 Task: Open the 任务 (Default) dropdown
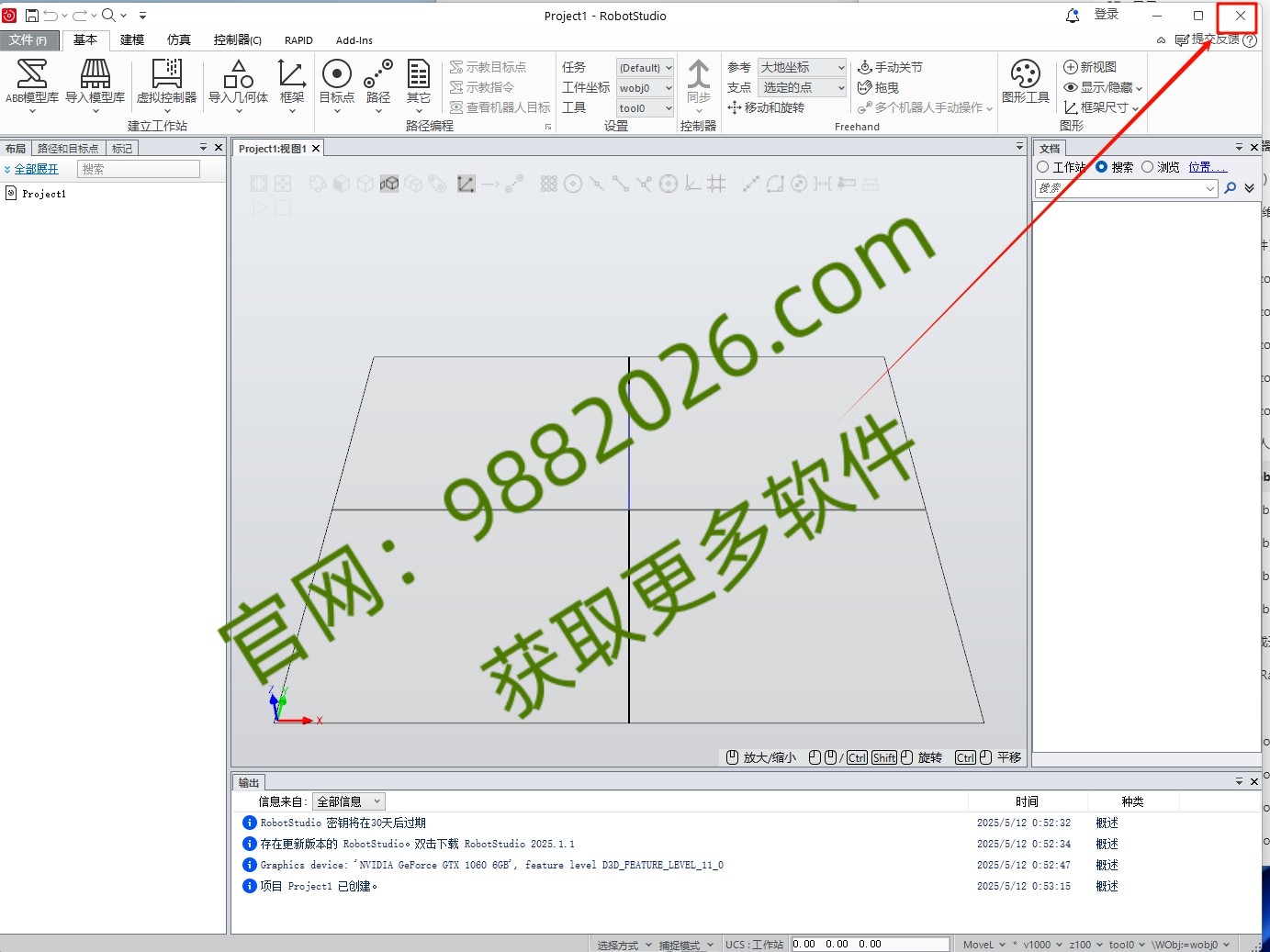click(x=645, y=68)
